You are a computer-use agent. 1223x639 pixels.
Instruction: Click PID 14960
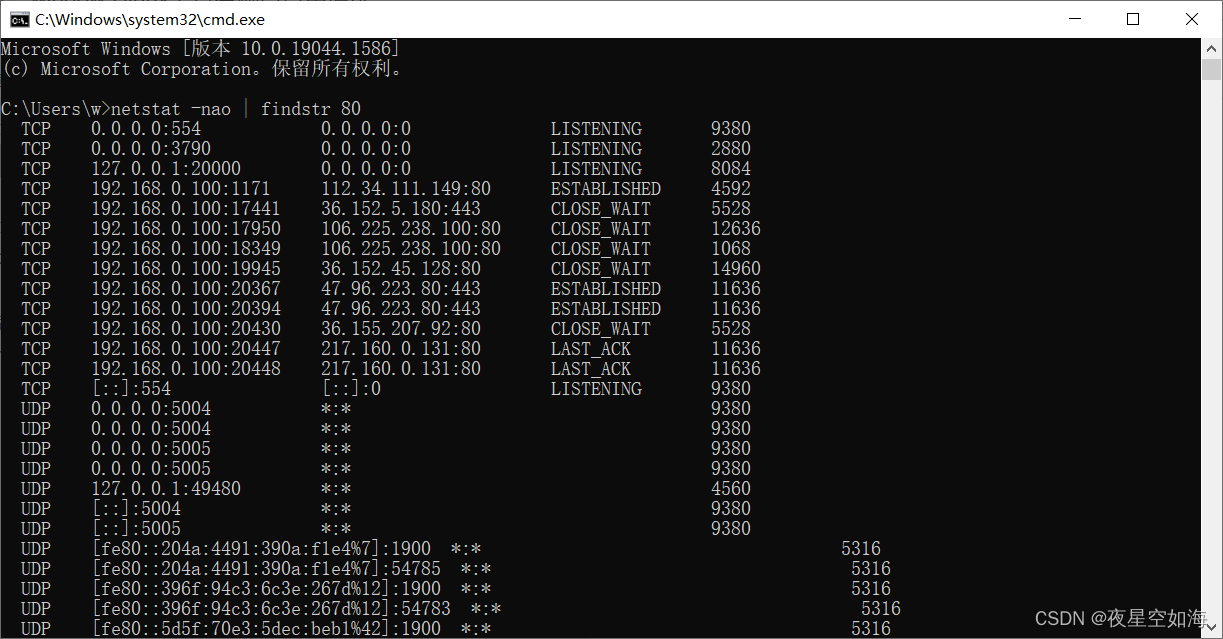coord(736,269)
